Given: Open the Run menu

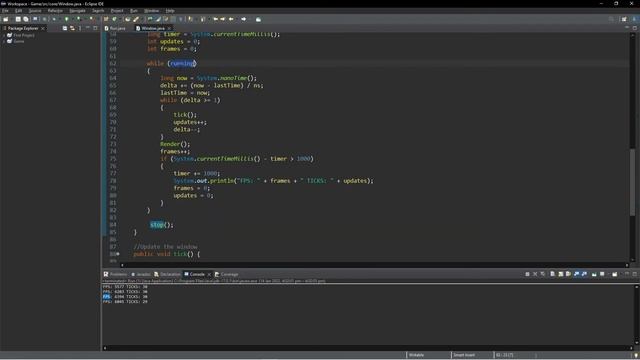Looking at the screenshot, I should tap(133, 11).
